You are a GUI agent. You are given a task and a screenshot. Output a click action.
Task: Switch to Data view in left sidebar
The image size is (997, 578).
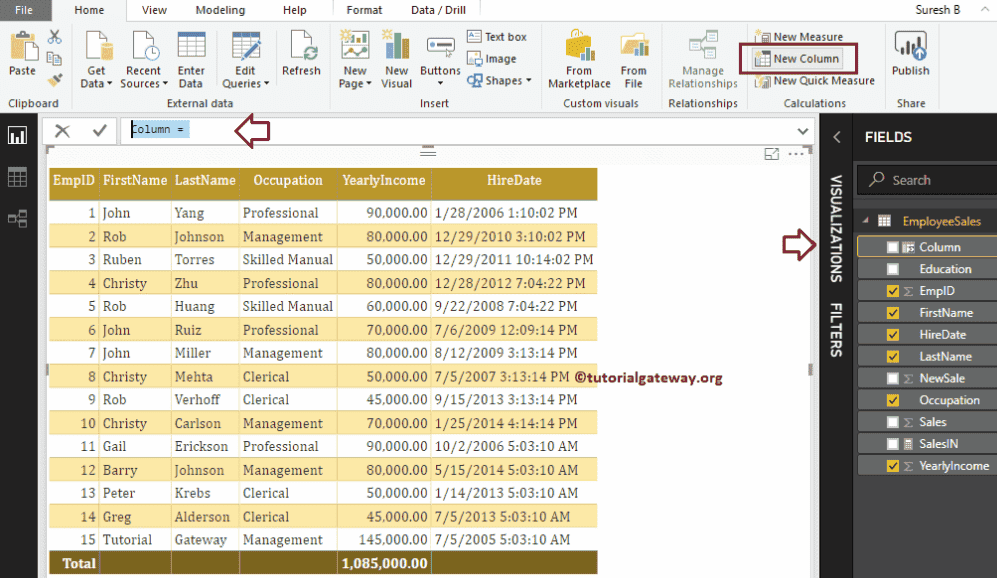pos(17,177)
